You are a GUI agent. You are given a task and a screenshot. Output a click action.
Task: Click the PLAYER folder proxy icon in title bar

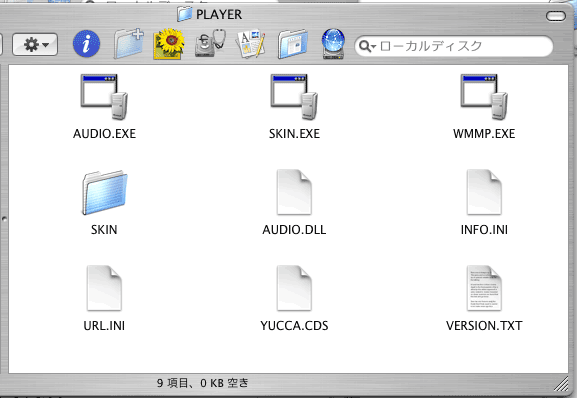point(185,14)
